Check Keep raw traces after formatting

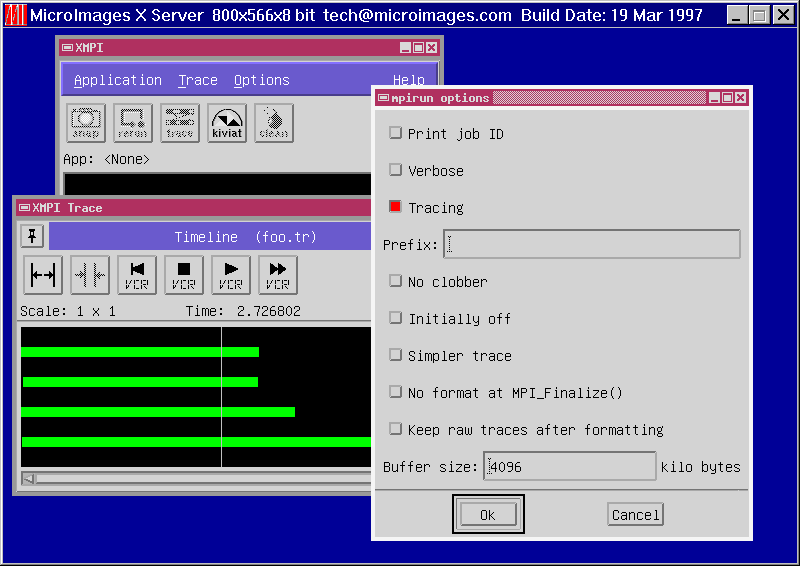pyautogui.click(x=395, y=429)
